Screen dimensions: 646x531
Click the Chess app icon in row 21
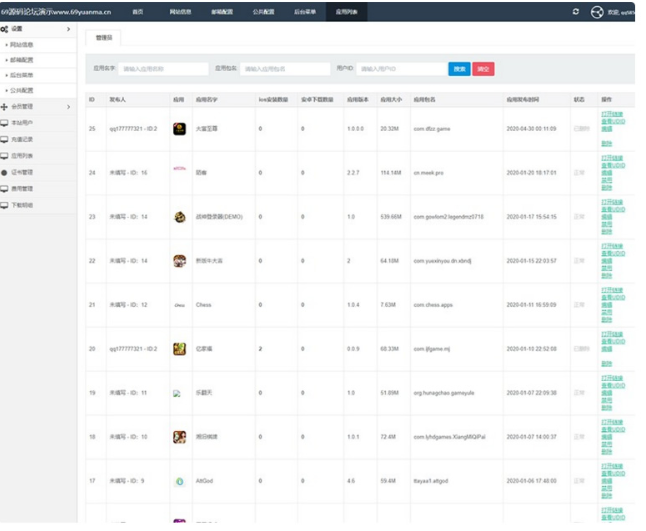pos(179,305)
